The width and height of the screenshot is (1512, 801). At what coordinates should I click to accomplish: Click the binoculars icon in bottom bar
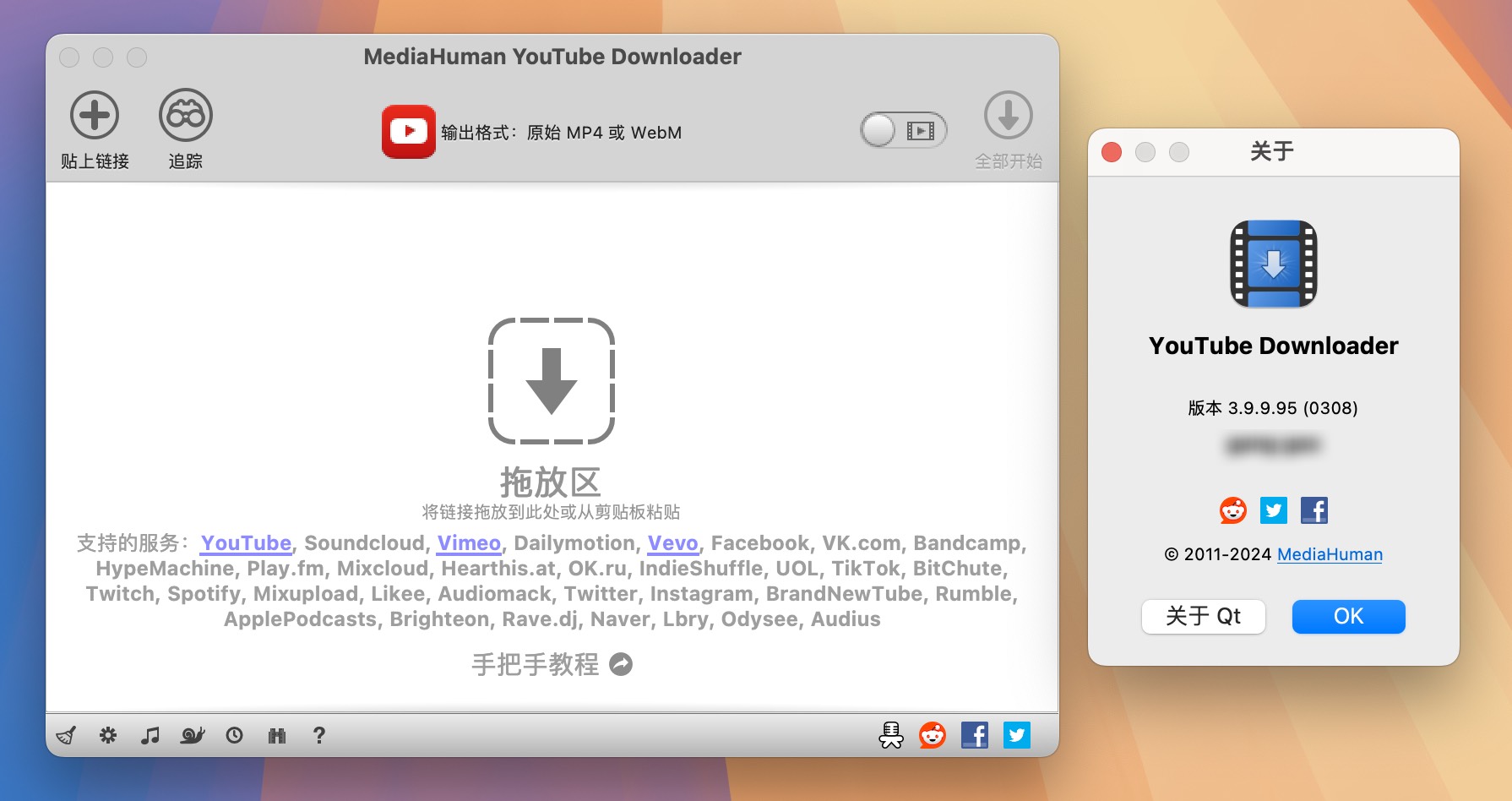277,735
